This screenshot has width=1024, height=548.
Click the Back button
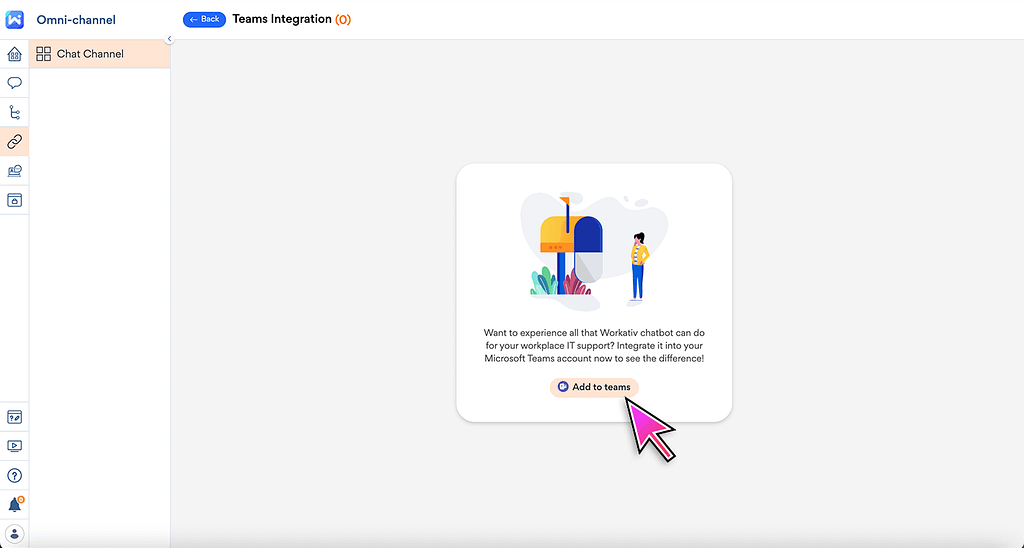click(x=204, y=20)
